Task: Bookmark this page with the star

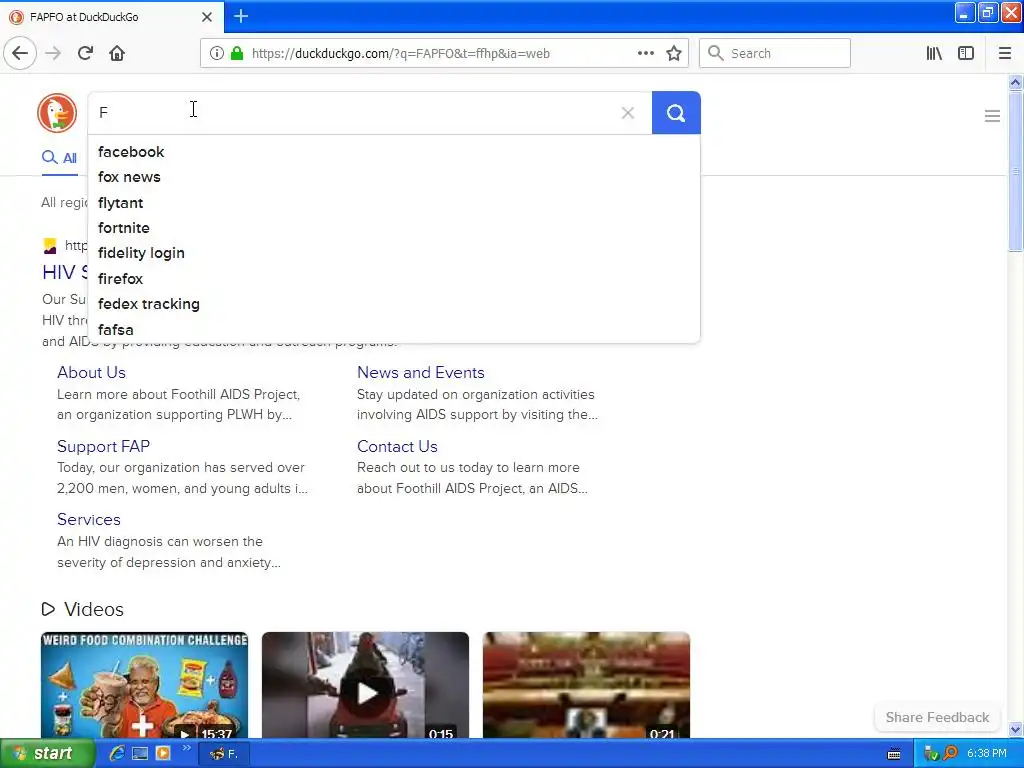Action: (x=674, y=54)
